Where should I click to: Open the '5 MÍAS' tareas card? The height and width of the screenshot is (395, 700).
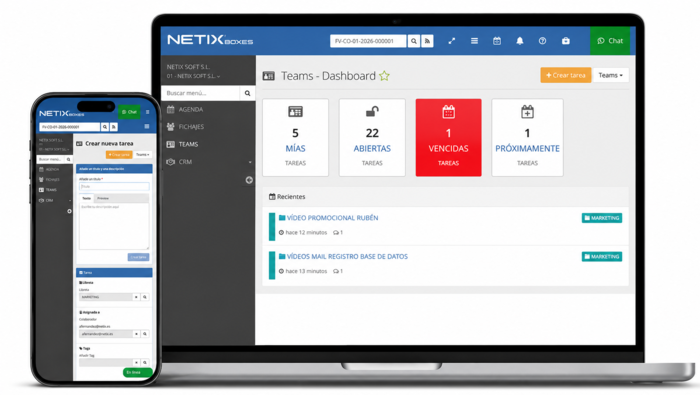(296, 137)
